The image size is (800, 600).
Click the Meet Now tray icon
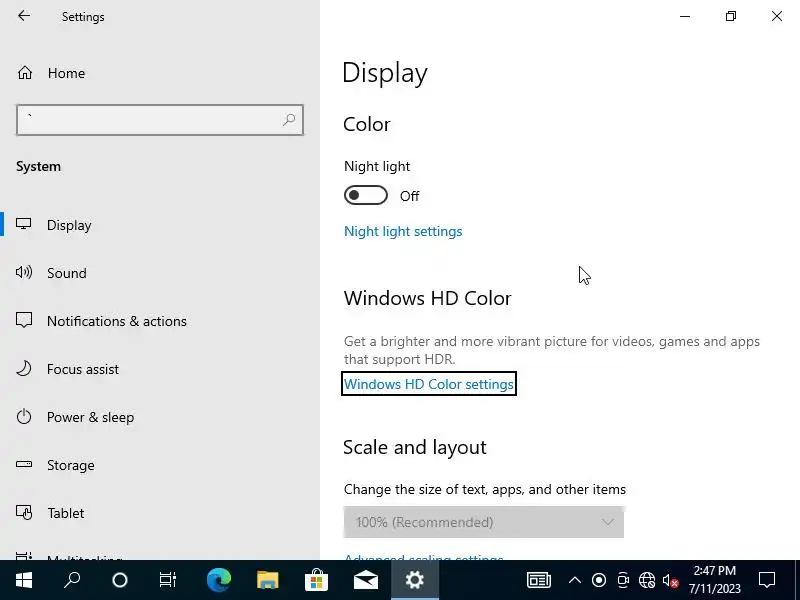click(x=623, y=580)
